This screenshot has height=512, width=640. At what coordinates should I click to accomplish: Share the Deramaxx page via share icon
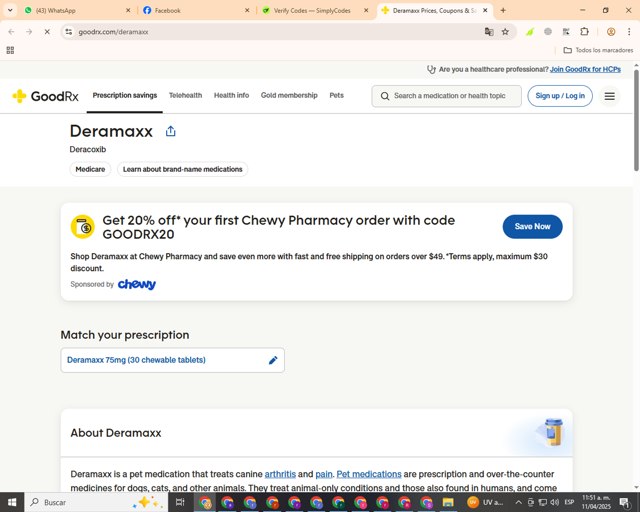(x=171, y=131)
